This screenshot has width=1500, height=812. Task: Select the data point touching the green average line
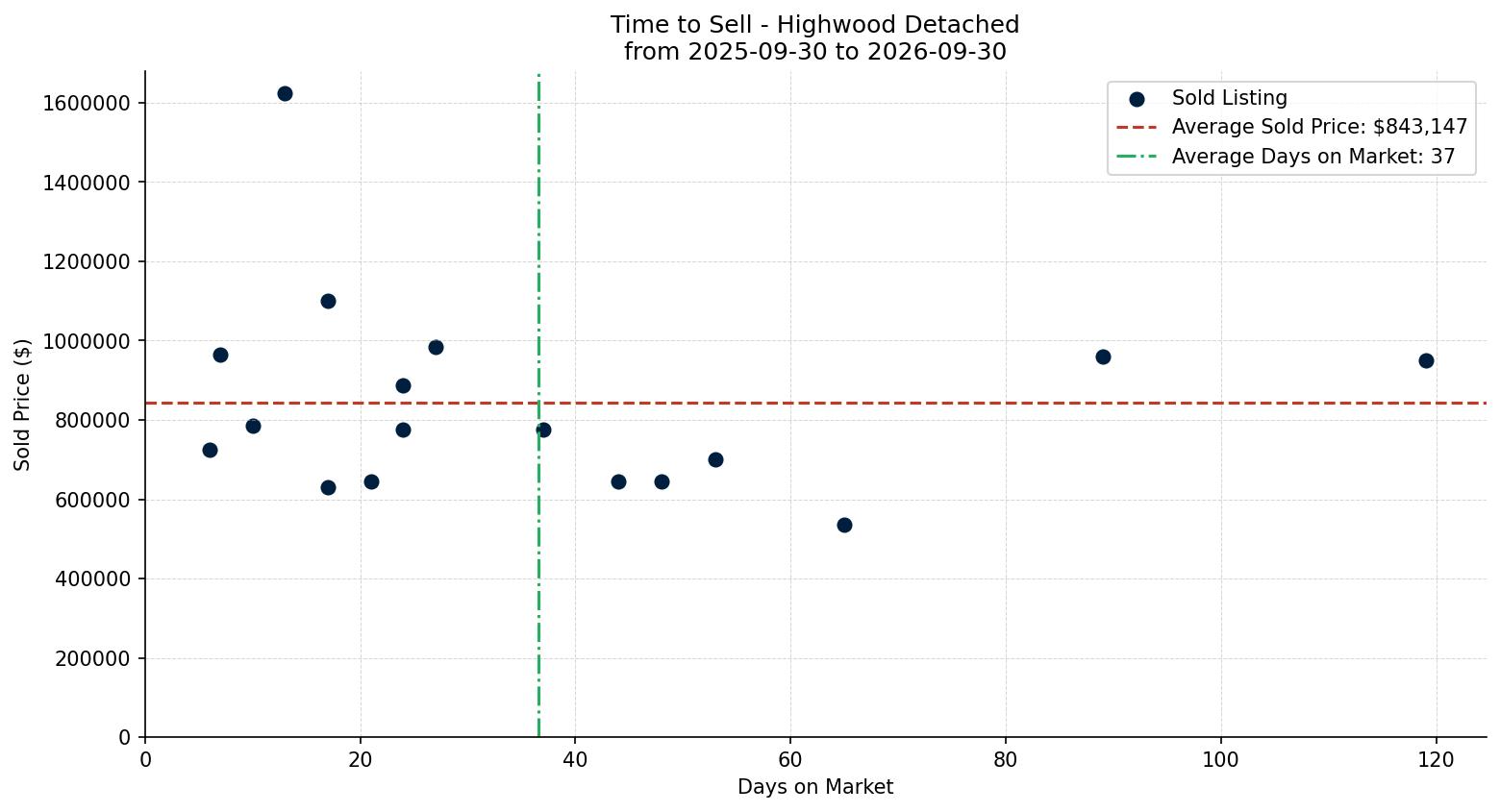coord(543,430)
